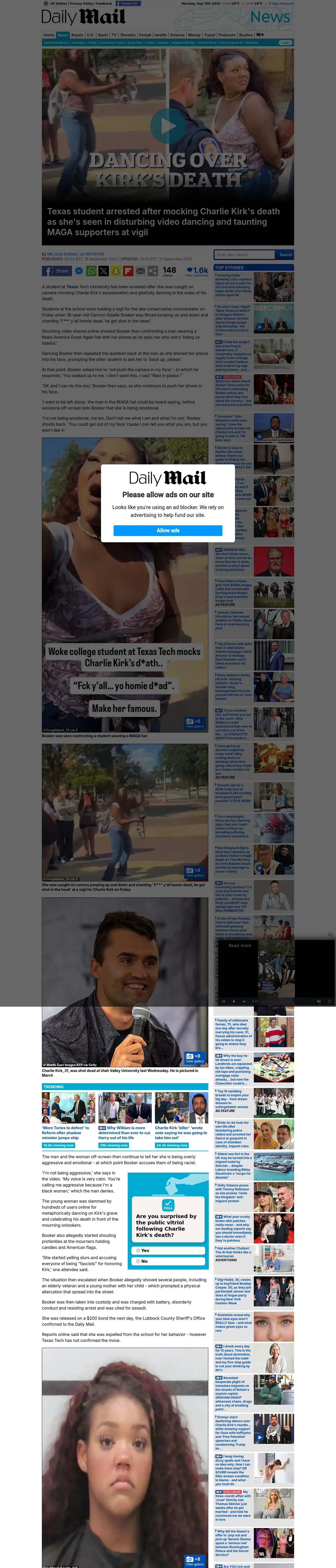
Task: Open the Privacy Policy link
Action: click(81, 3)
